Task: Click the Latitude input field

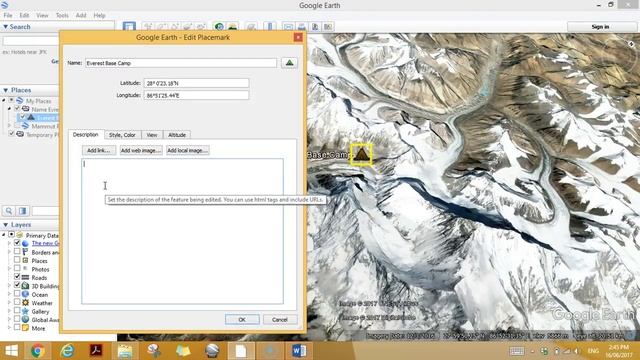Action: pyautogui.click(x=196, y=83)
